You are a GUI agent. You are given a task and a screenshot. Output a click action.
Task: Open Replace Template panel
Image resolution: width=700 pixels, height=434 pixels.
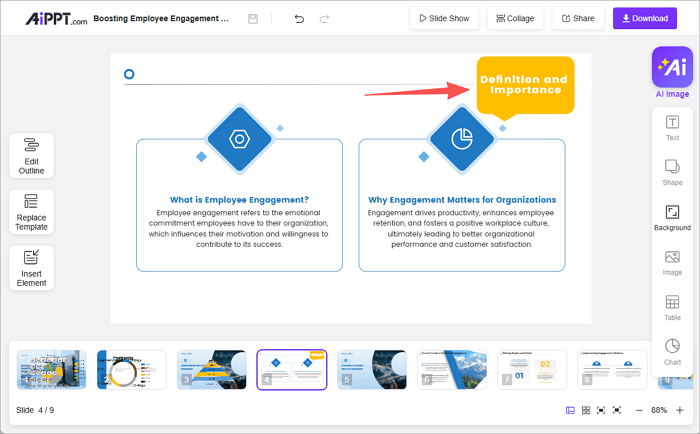click(31, 212)
